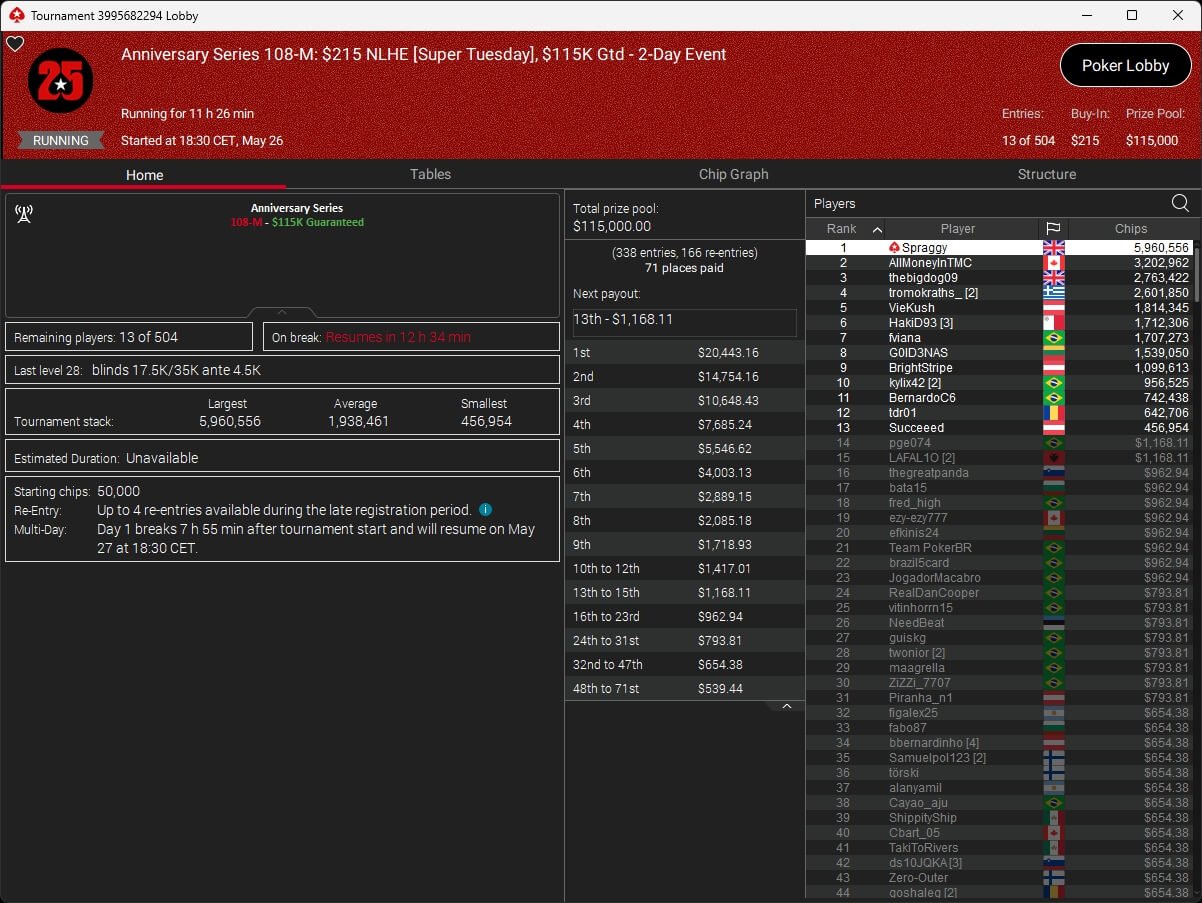1202x903 pixels.
Task: Select player Spraggy row
Action: [999, 247]
